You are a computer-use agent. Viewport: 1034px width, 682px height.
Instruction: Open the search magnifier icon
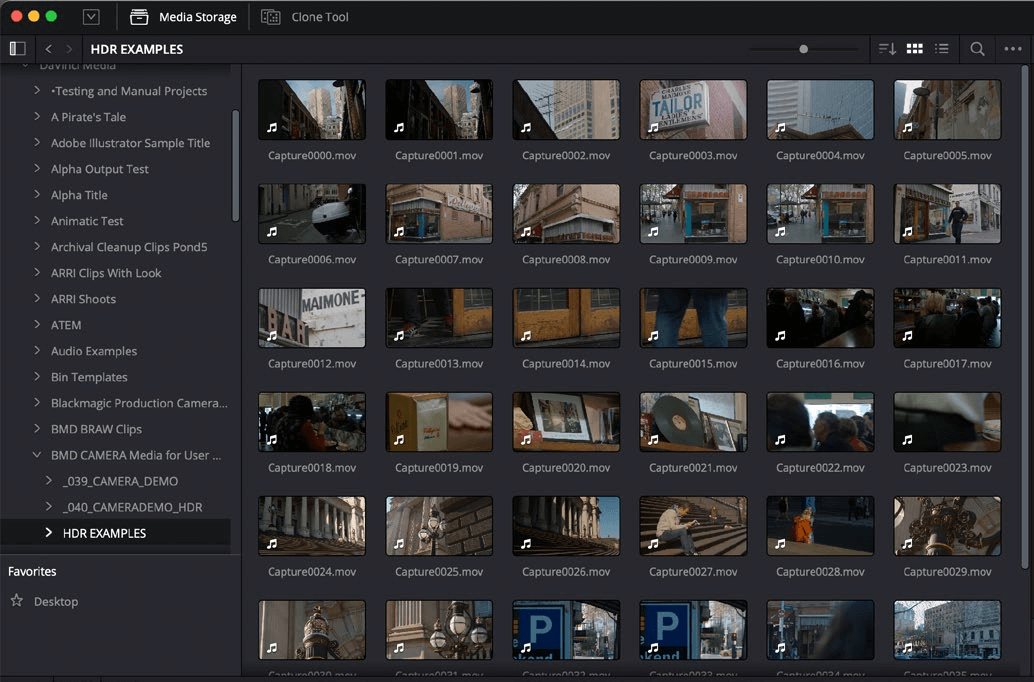tap(977, 48)
